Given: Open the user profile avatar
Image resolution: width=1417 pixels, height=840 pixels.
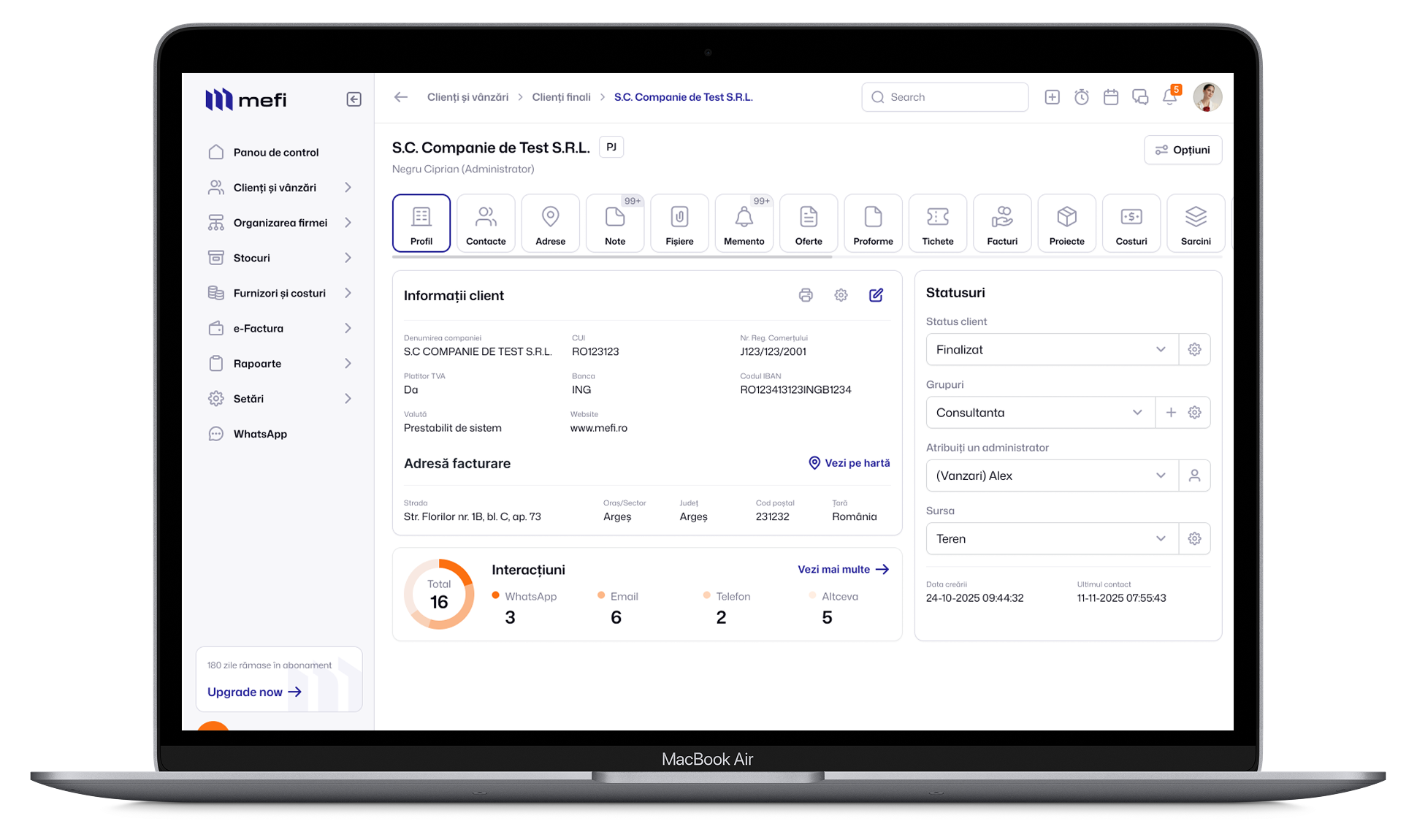Looking at the screenshot, I should [1207, 97].
